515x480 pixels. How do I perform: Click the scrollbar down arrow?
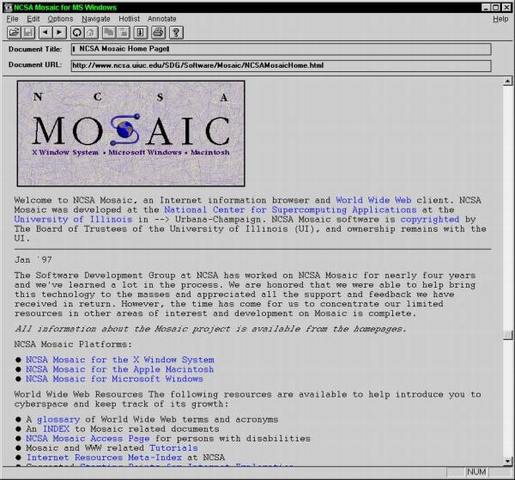pos(508,461)
